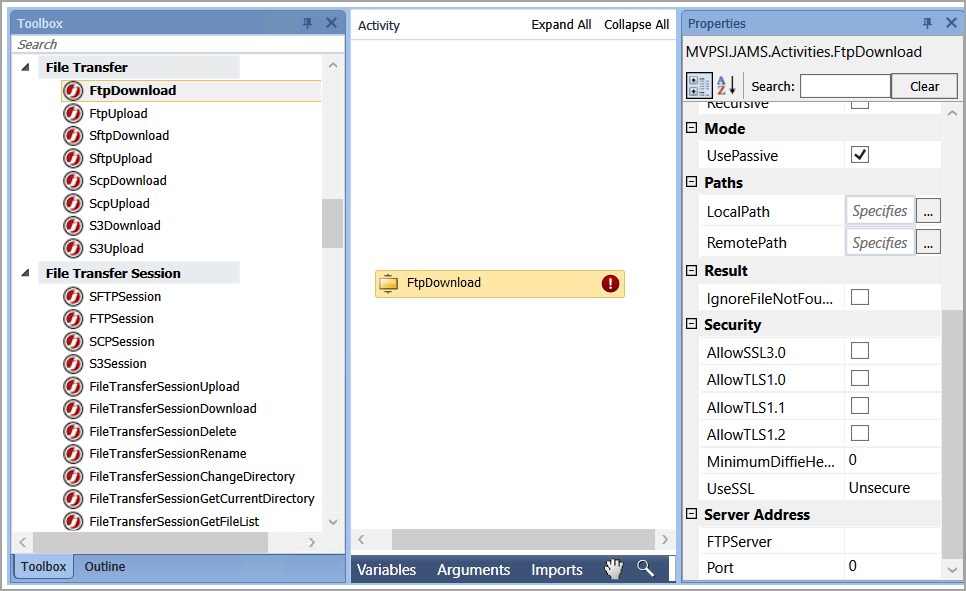Sort properties alphabetically with A-Z icon

726,85
